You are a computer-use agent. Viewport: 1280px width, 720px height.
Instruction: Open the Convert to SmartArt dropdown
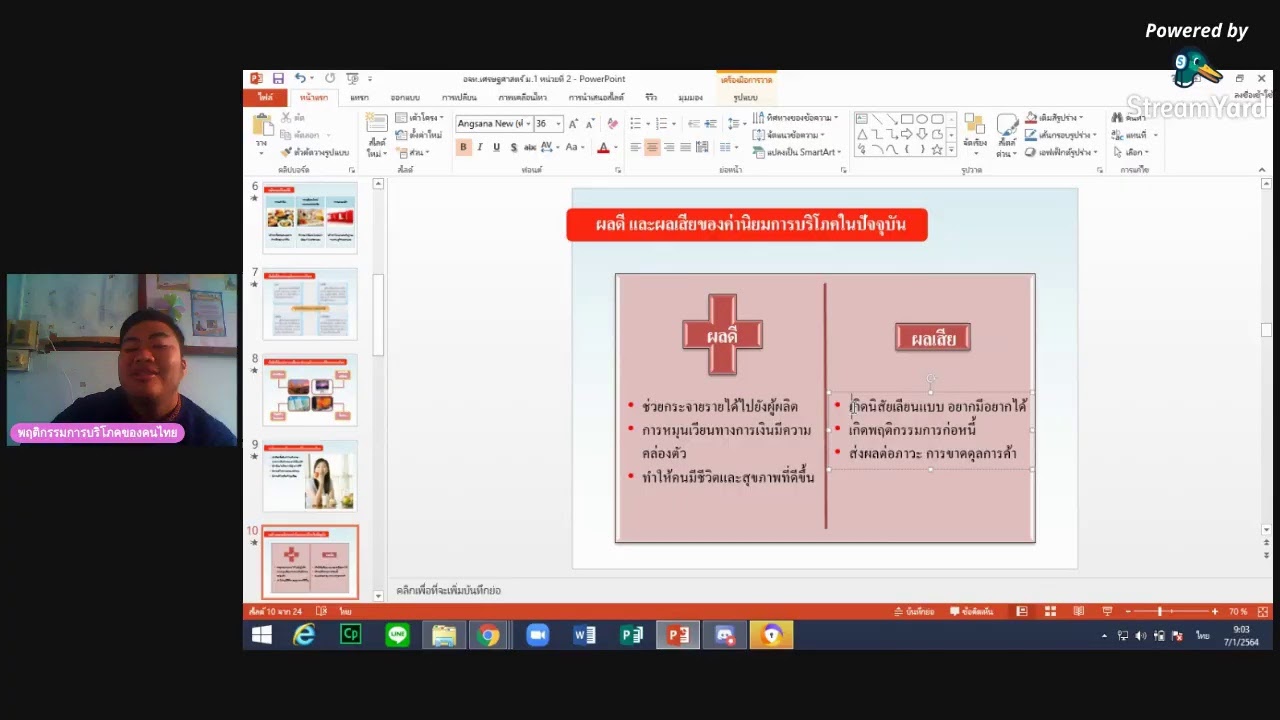click(796, 152)
